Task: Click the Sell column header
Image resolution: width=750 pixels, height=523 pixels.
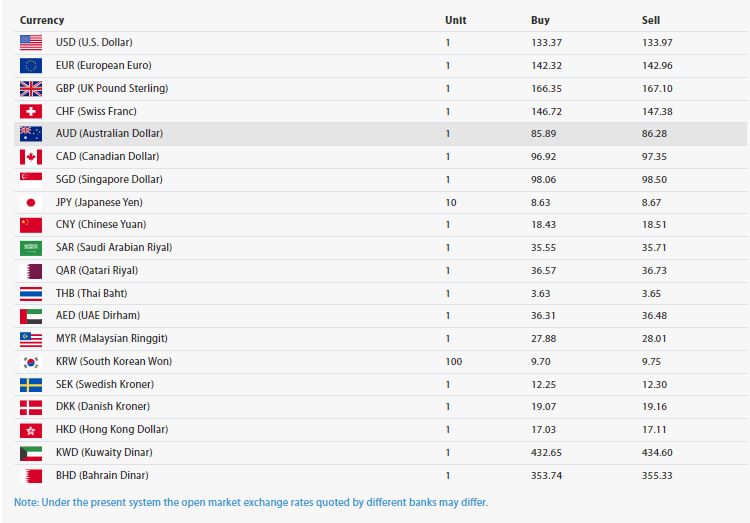Action: (x=651, y=20)
